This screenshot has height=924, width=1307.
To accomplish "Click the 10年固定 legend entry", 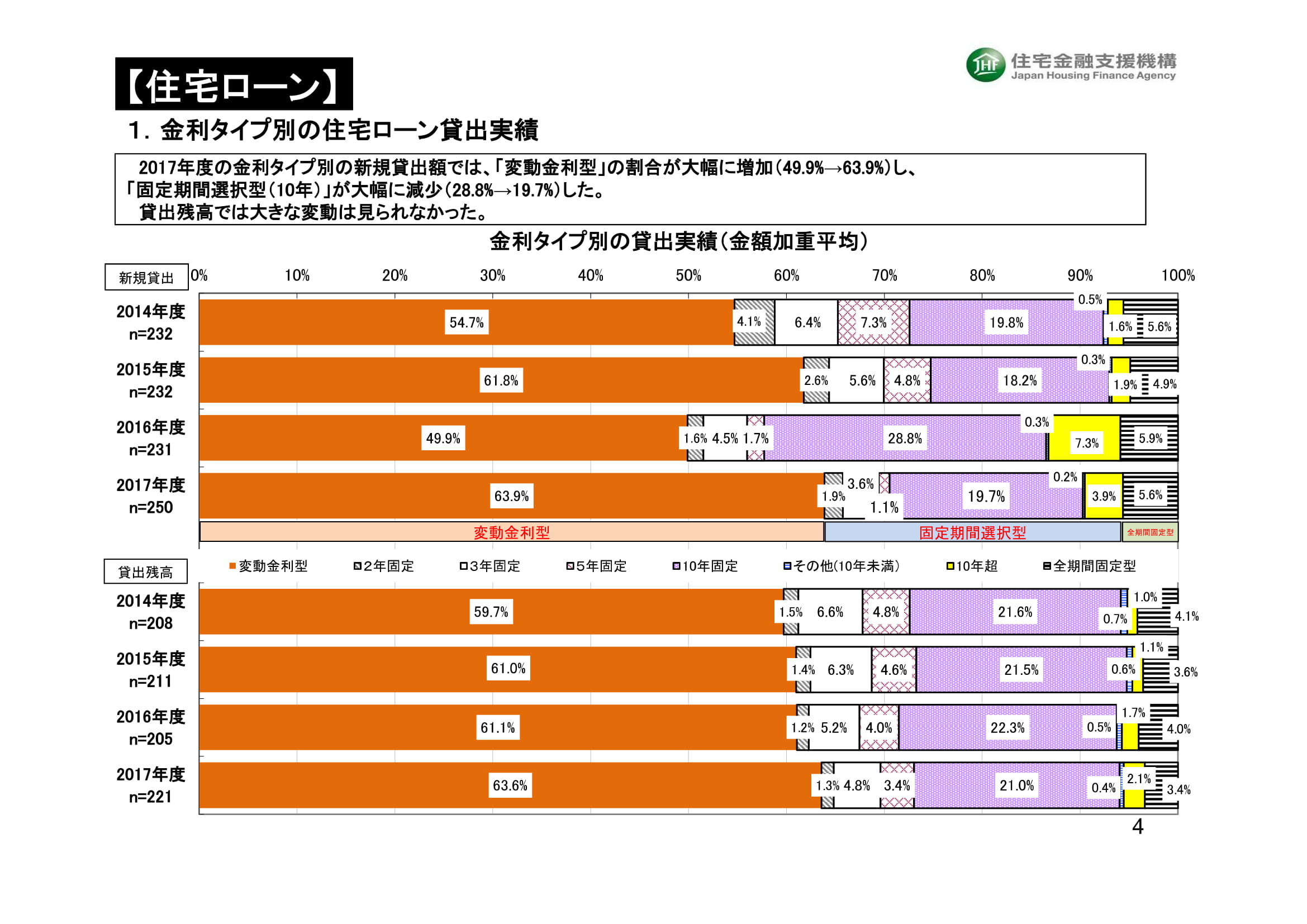I will point(706,566).
